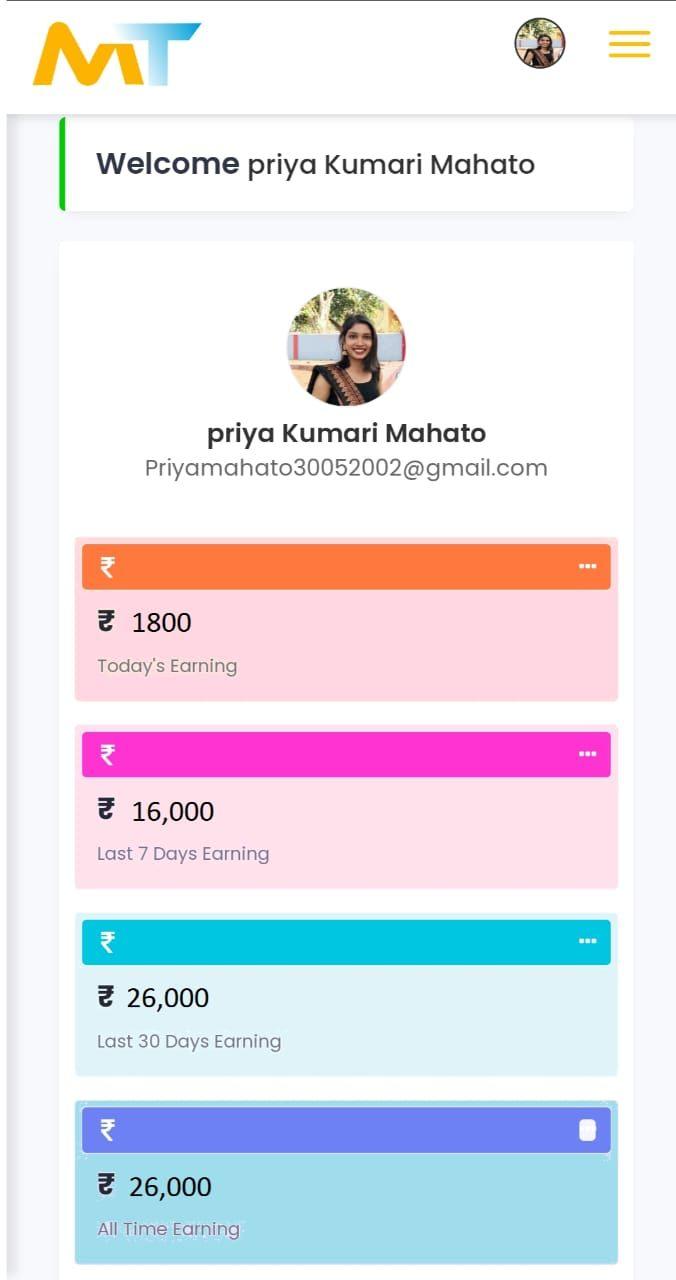This screenshot has height=1280, width=676.
Task: Click the white icon on All Time header
Action: 587,1130
